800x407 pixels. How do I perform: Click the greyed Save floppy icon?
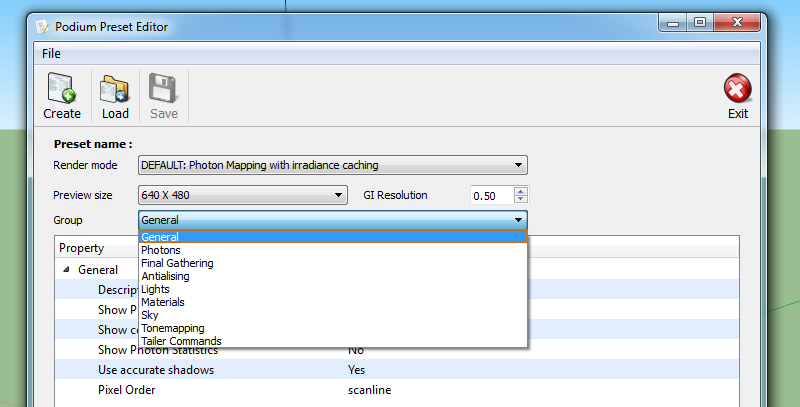163,89
